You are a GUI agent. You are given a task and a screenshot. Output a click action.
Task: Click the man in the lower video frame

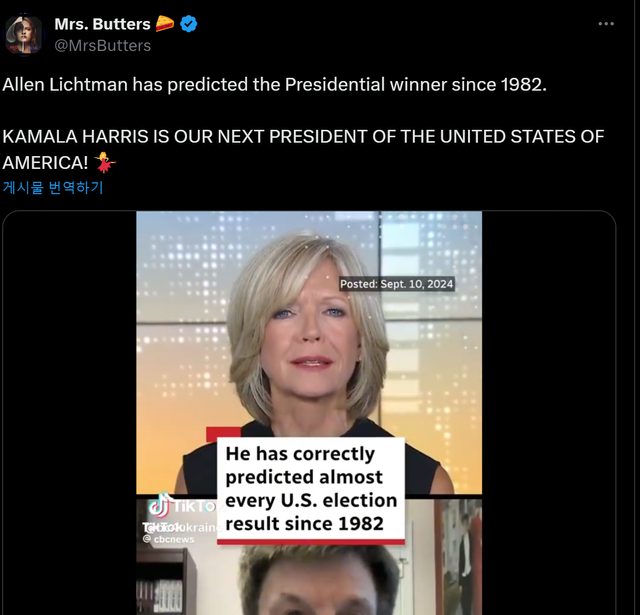[315, 585]
